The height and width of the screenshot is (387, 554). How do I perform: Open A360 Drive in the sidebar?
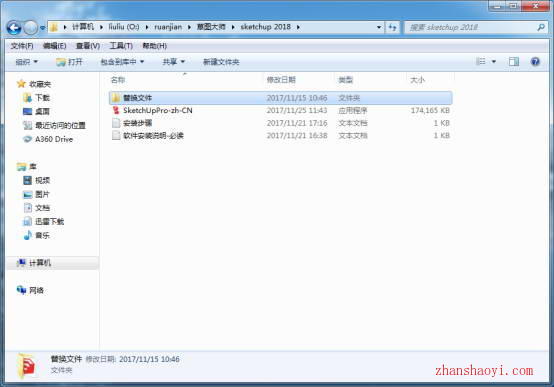54,139
